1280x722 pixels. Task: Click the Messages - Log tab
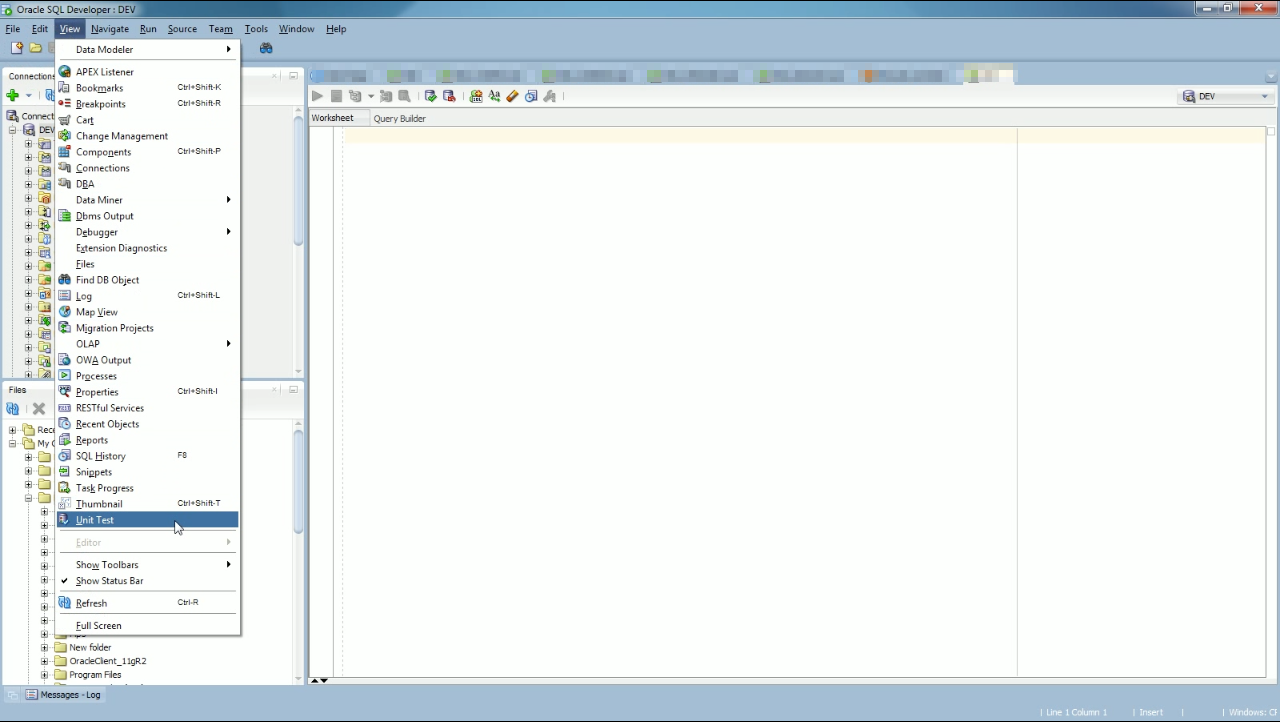click(63, 694)
